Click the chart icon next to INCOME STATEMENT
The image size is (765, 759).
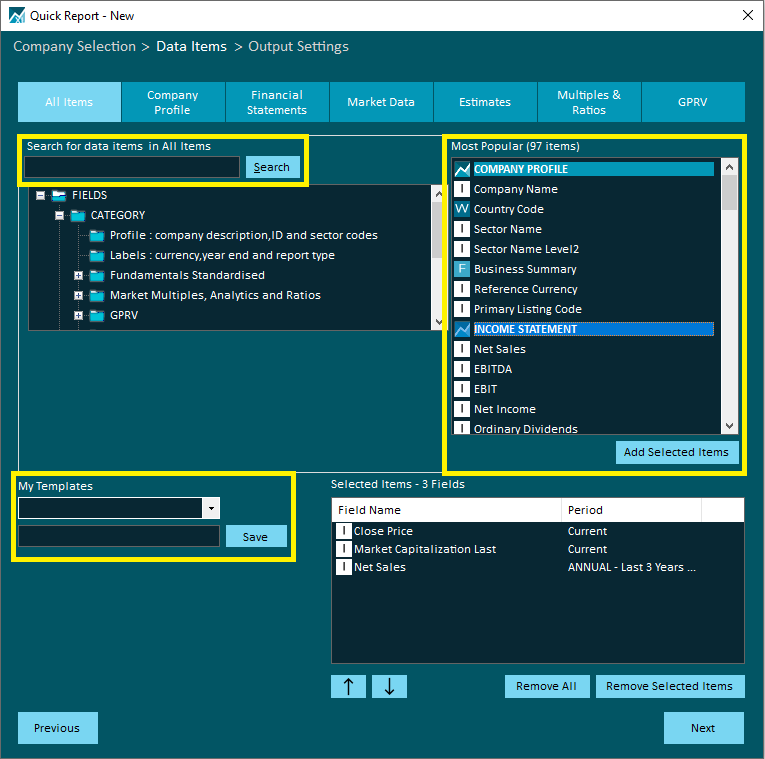[x=462, y=329]
